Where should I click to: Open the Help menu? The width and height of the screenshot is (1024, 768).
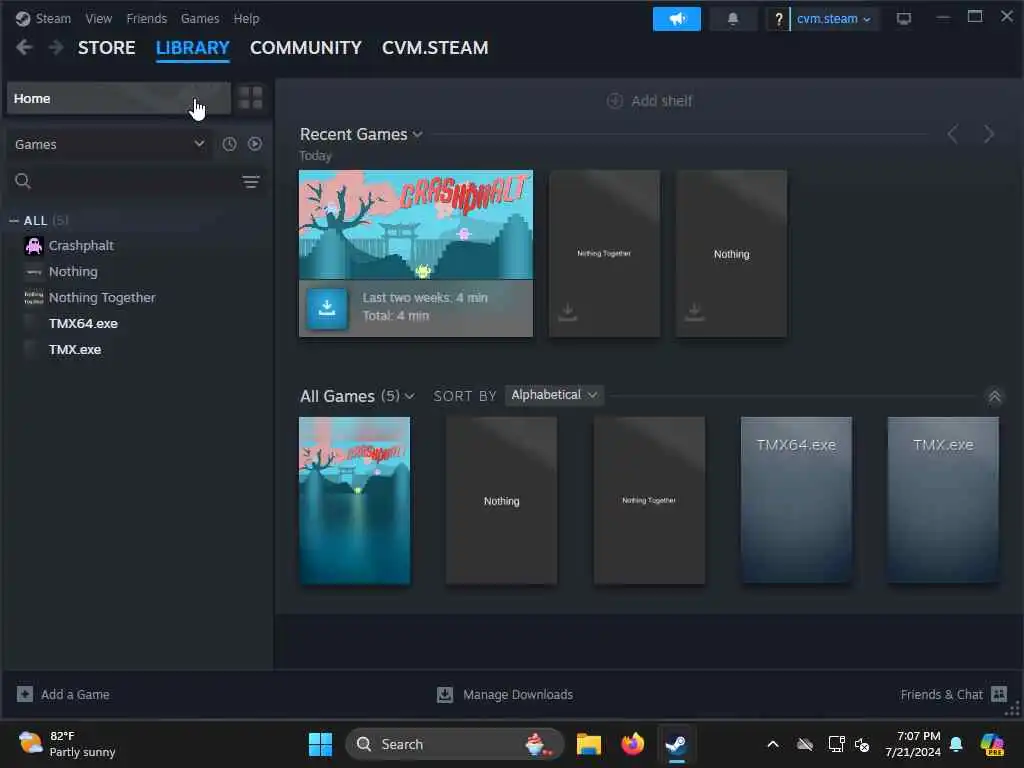[246, 18]
